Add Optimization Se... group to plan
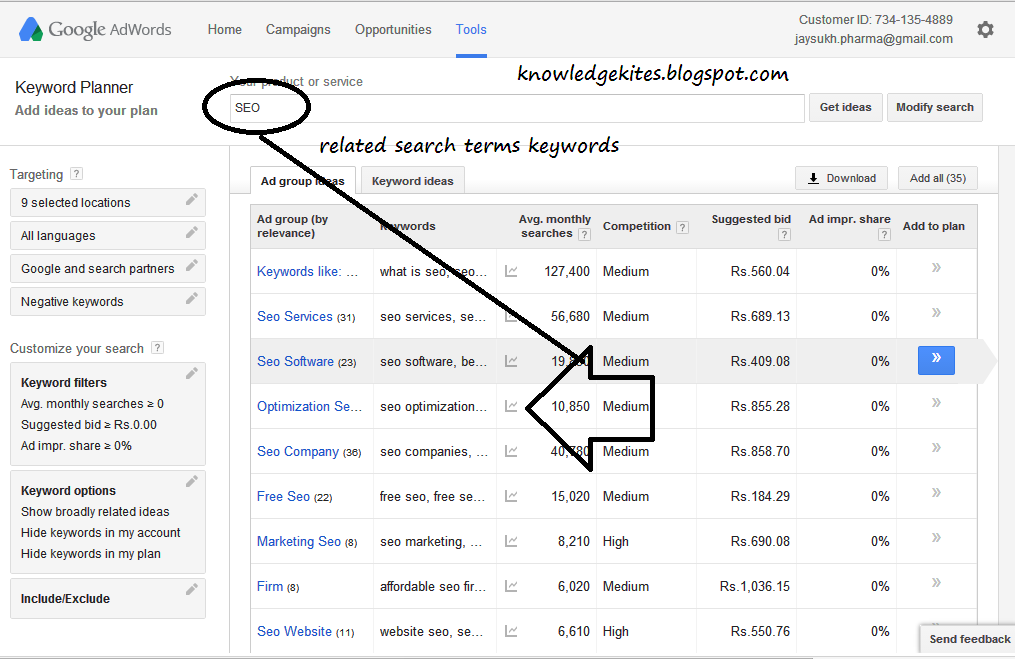Screen dimensions: 1015x659 [936, 403]
